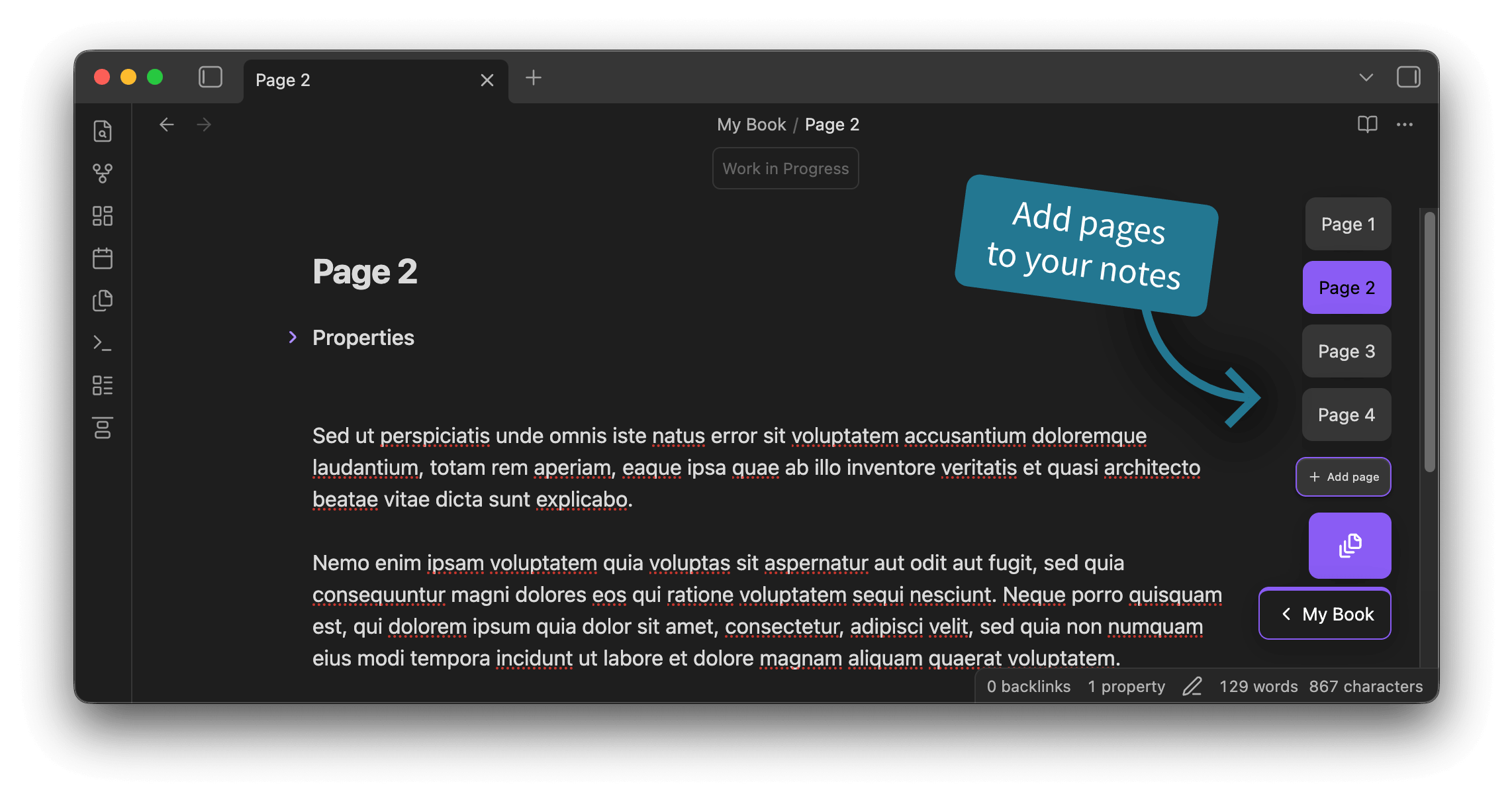Viewport: 1512px width, 796px height.
Task: Toggle the right sidebar panel icon
Action: (x=1408, y=77)
